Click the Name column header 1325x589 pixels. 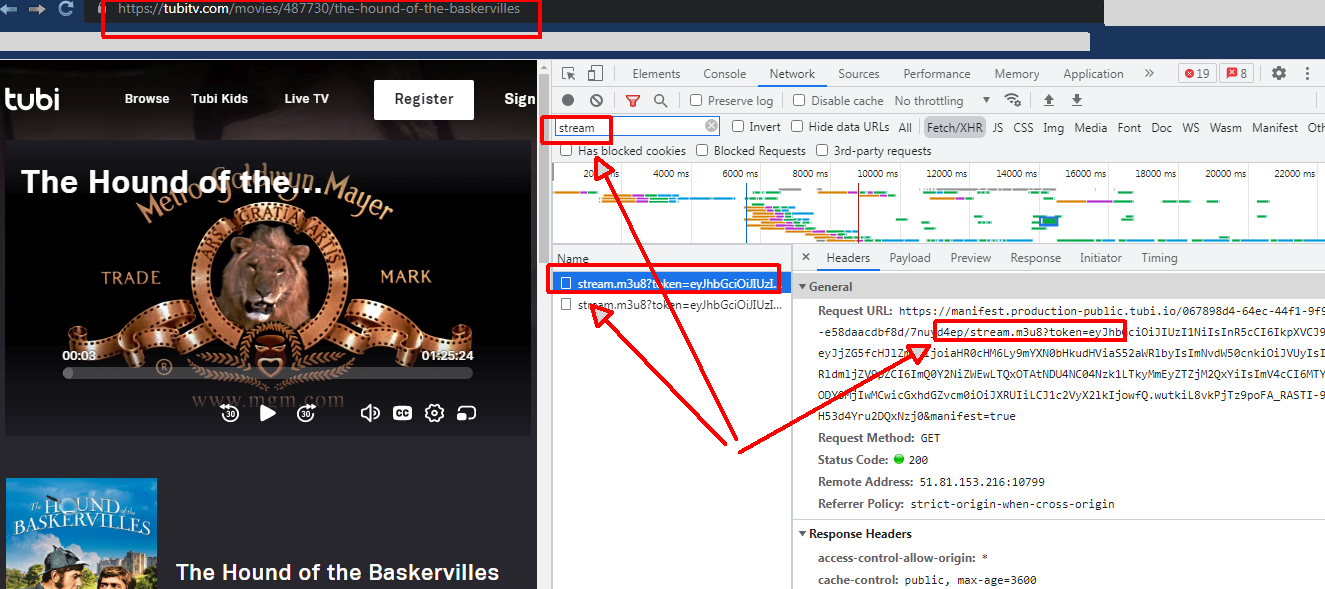point(573,258)
